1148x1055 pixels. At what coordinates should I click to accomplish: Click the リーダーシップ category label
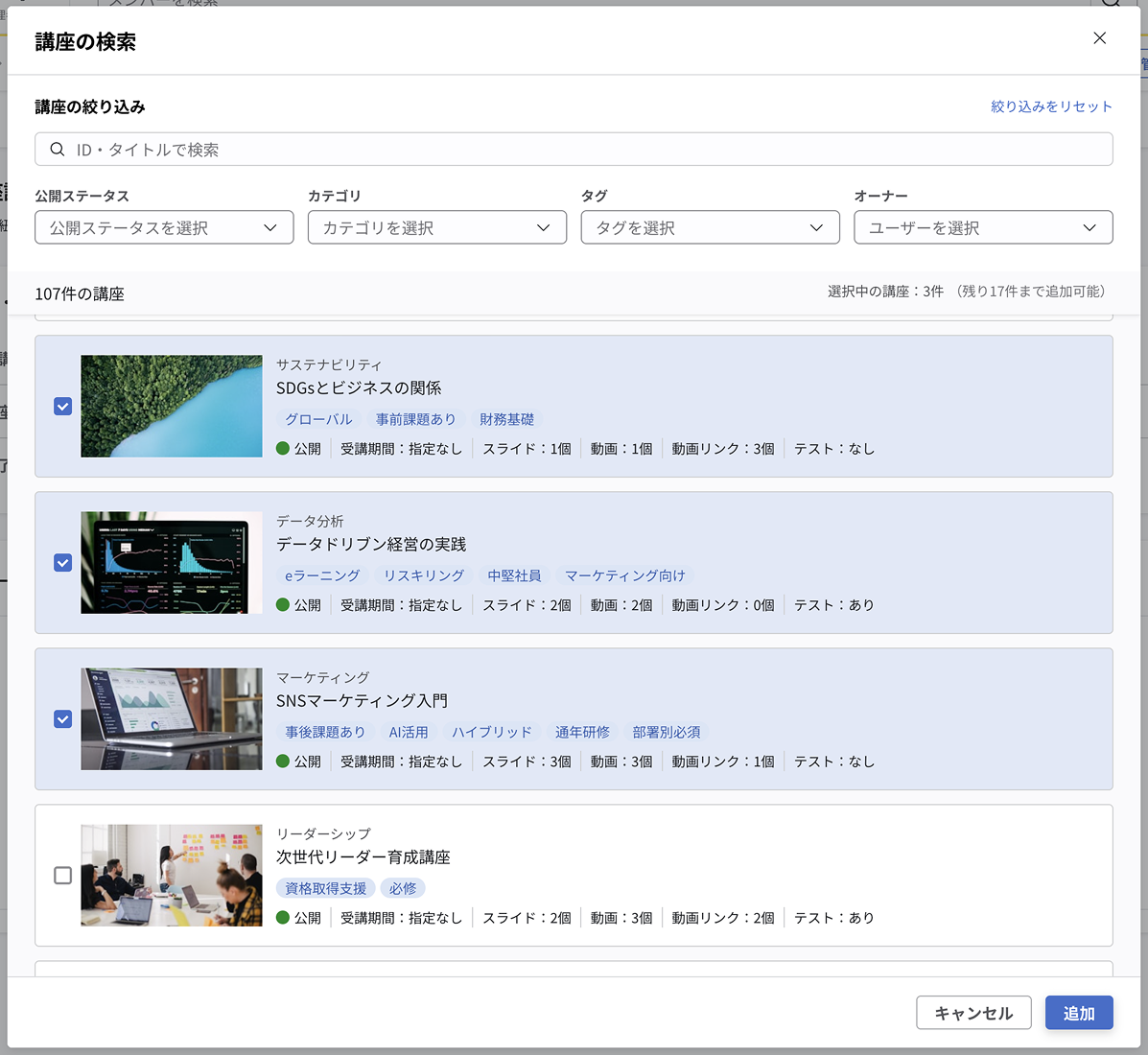click(x=323, y=833)
